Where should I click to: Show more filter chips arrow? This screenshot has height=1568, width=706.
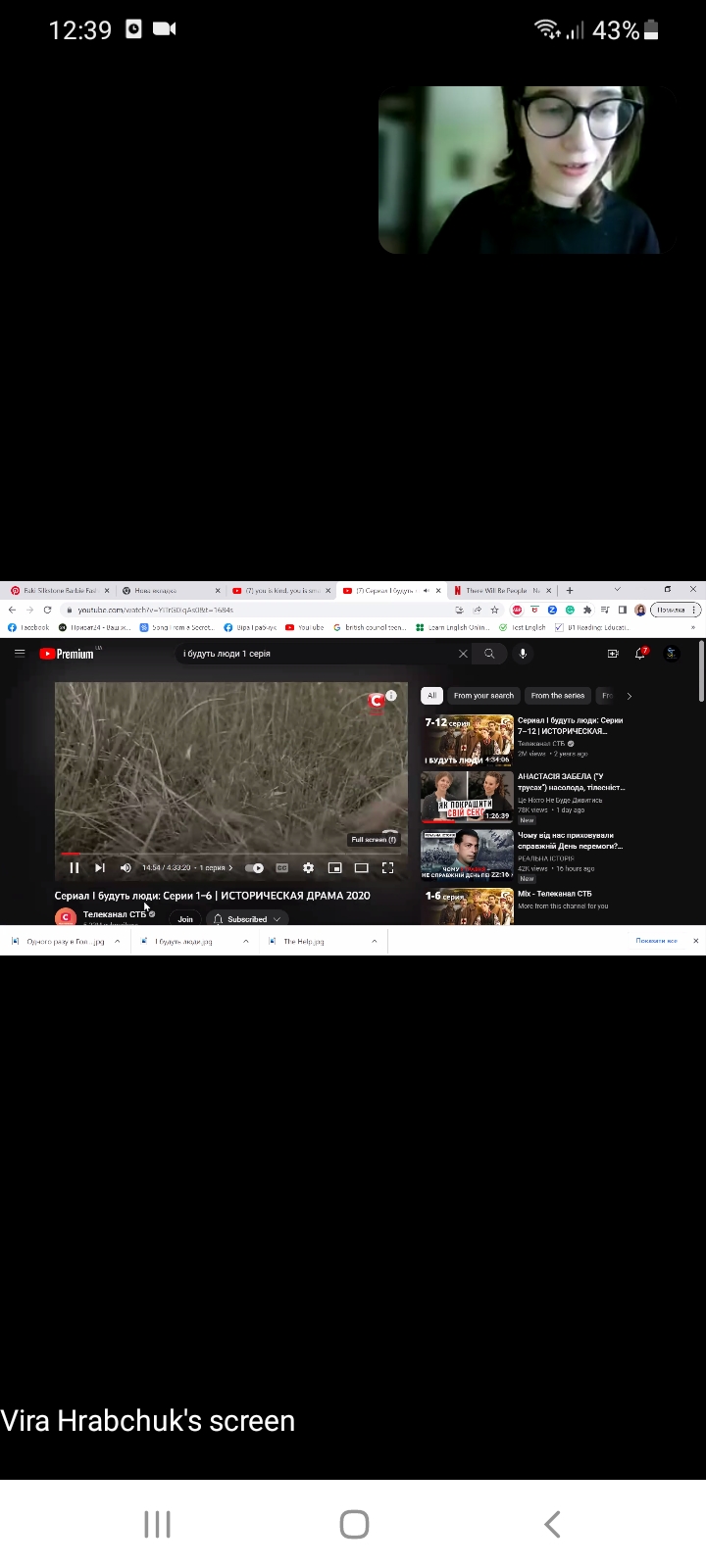629,696
